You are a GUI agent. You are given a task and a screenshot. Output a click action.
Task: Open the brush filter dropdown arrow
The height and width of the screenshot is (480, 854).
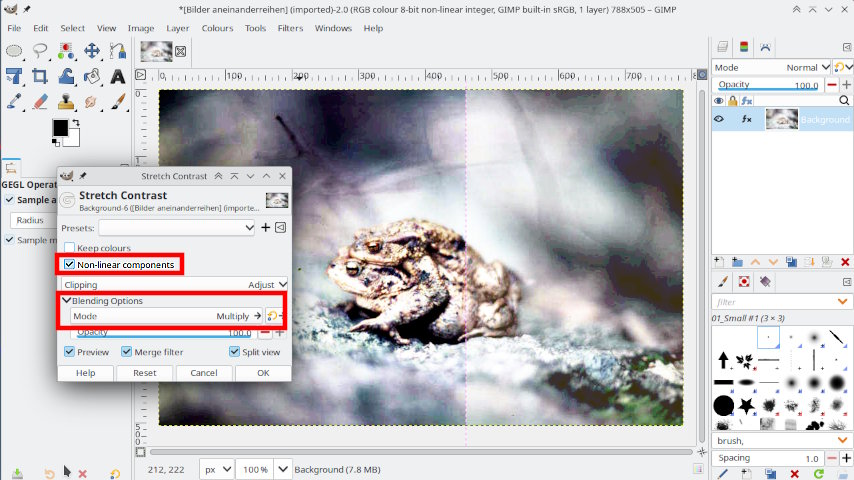[843, 302]
